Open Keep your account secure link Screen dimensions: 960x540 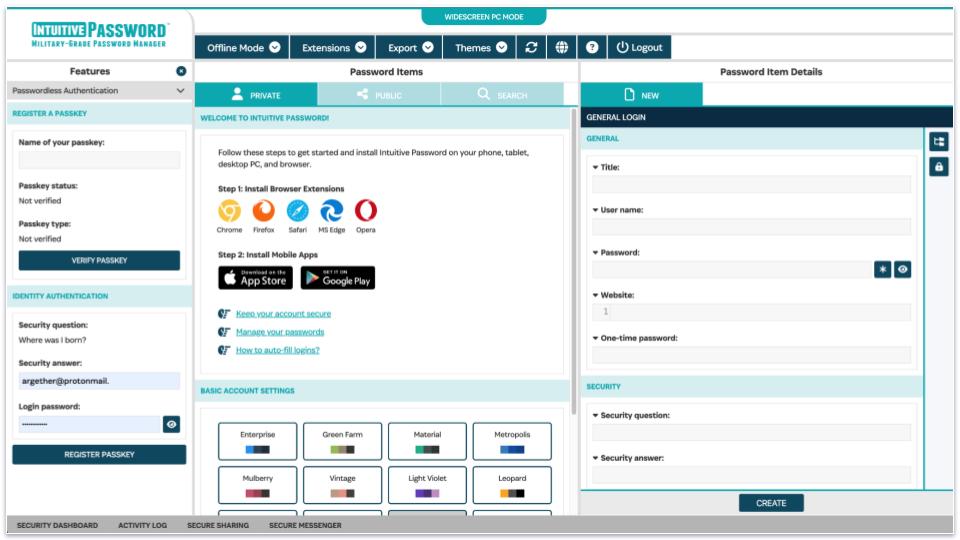[x=283, y=313]
